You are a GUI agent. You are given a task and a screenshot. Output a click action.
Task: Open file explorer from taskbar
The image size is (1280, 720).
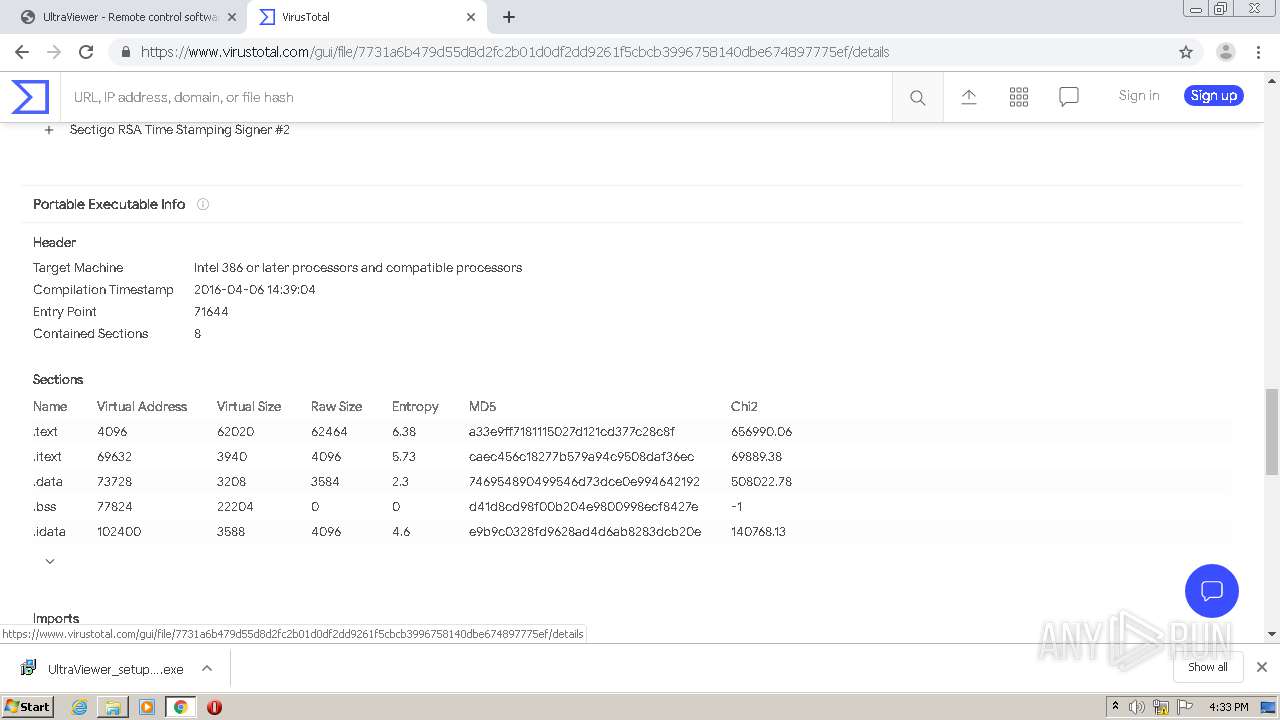click(113, 707)
